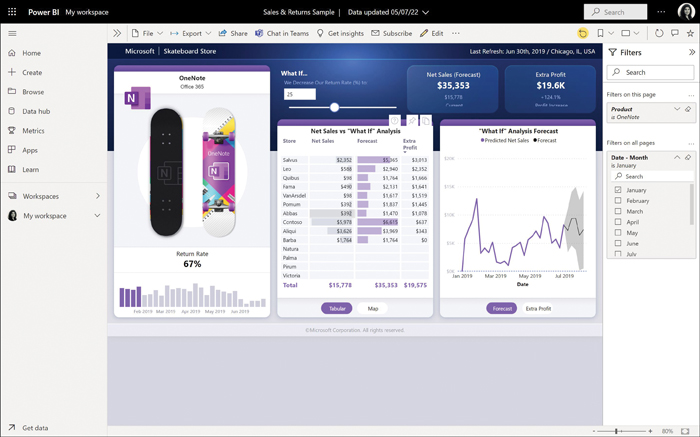Collapse the Filters pane
Screen dimensions: 700x437
click(692, 52)
